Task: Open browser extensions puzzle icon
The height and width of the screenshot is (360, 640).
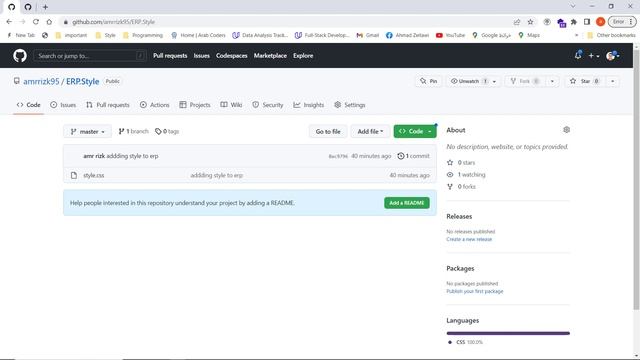Action: coord(573,22)
